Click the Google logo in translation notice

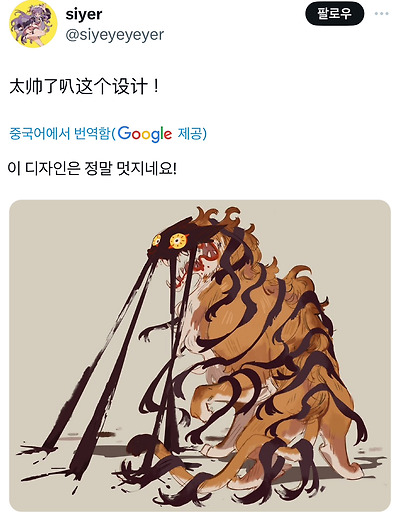pos(145,134)
